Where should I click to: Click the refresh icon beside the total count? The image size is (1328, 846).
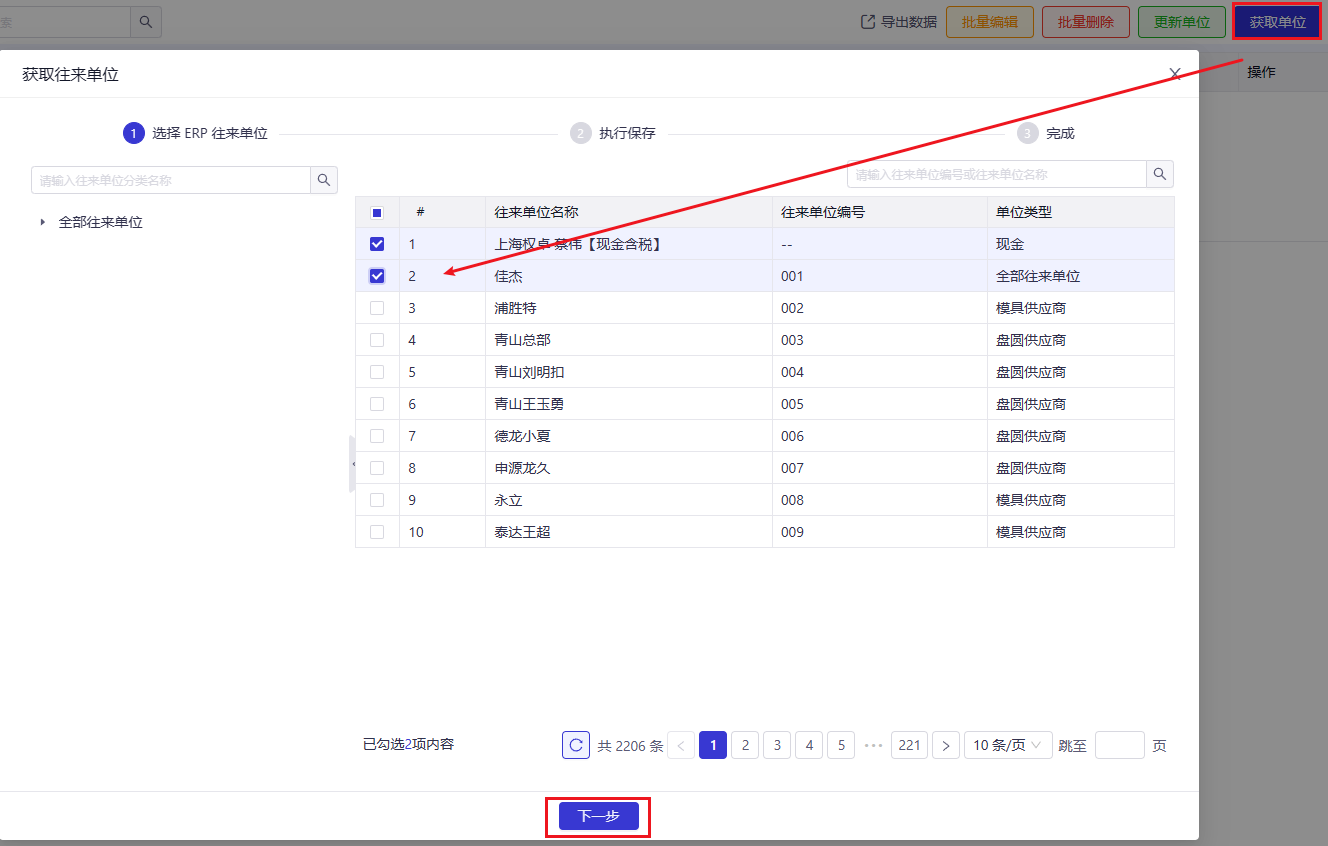576,745
